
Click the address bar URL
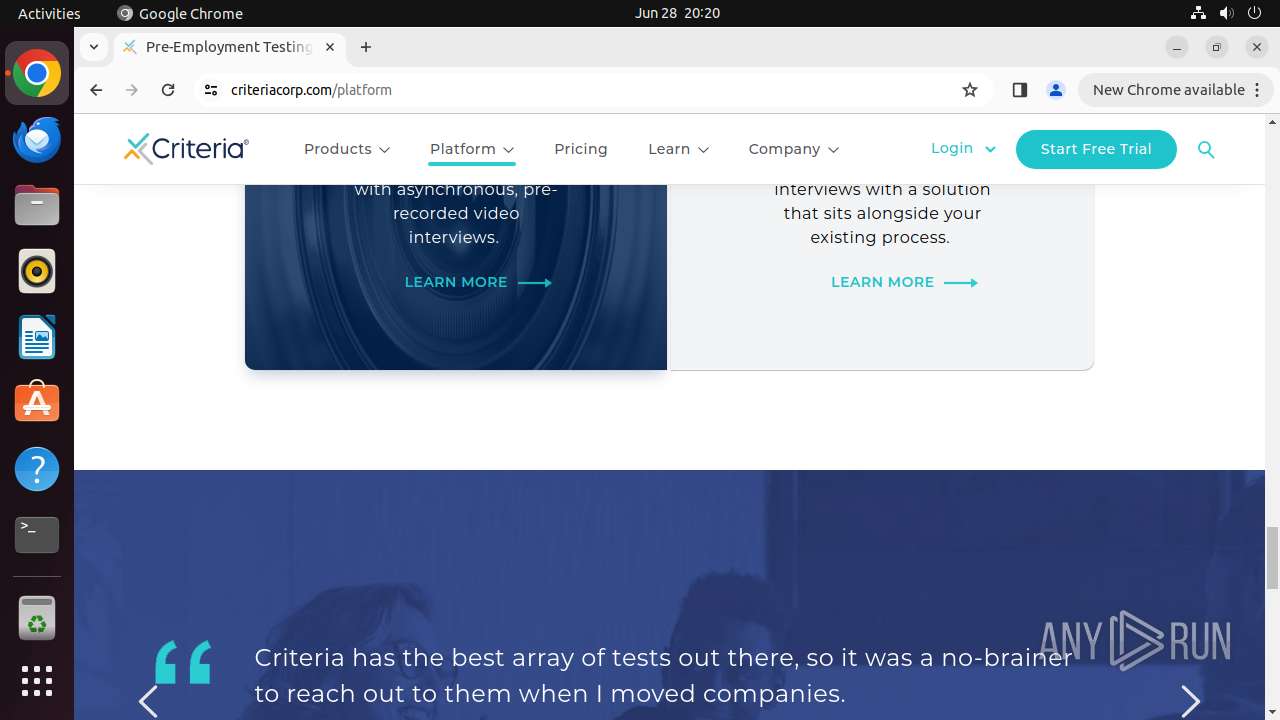[x=311, y=90]
